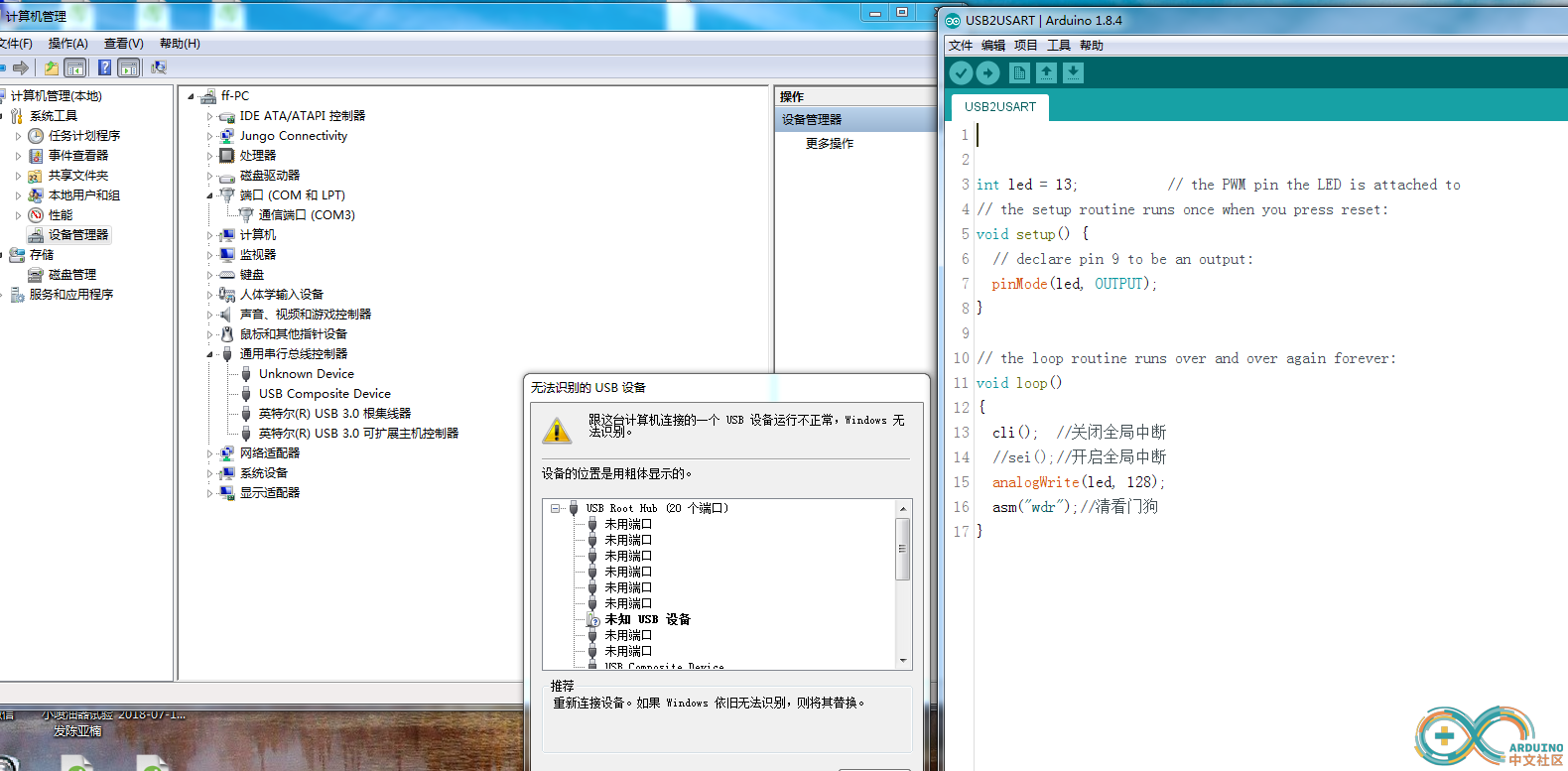Image resolution: width=1568 pixels, height=771 pixels.
Task: Click the 本地用户和组 icon
Action: pyautogui.click(x=36, y=195)
